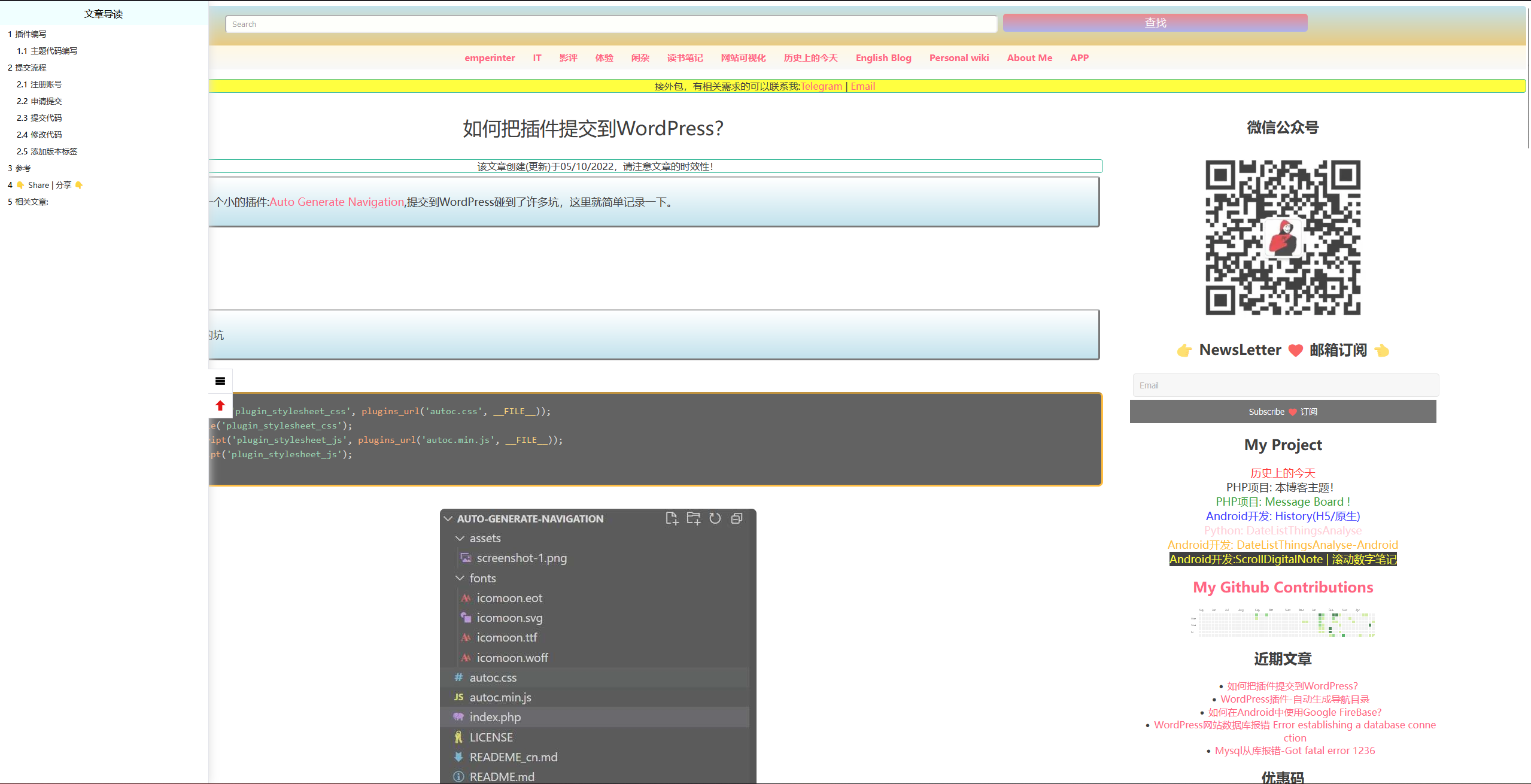Image resolution: width=1531 pixels, height=784 pixels.
Task: Open Android开发: History(H5/原生) link
Action: coord(1283,516)
